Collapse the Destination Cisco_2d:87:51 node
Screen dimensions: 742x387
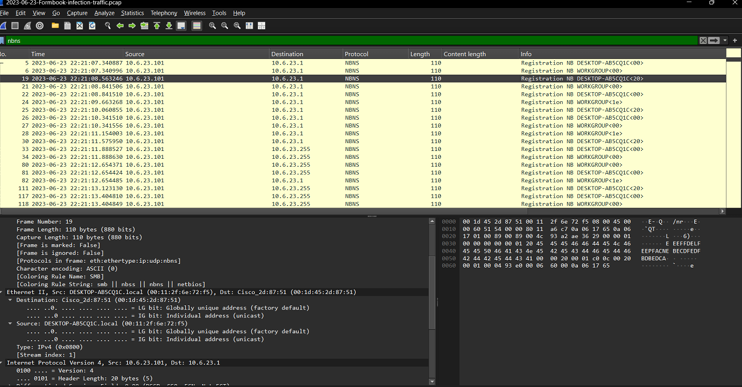point(10,300)
